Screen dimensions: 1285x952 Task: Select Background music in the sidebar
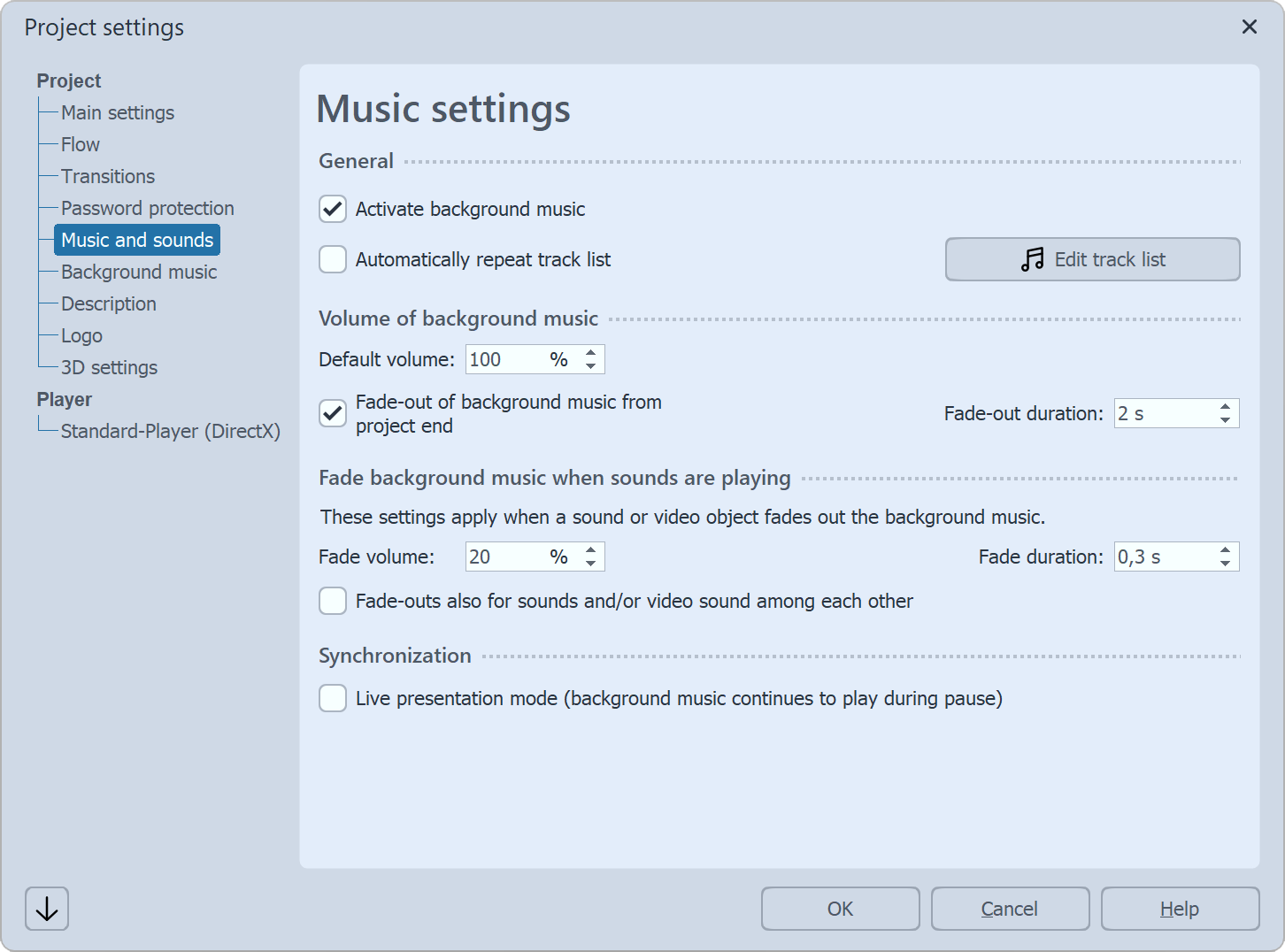coord(139,272)
